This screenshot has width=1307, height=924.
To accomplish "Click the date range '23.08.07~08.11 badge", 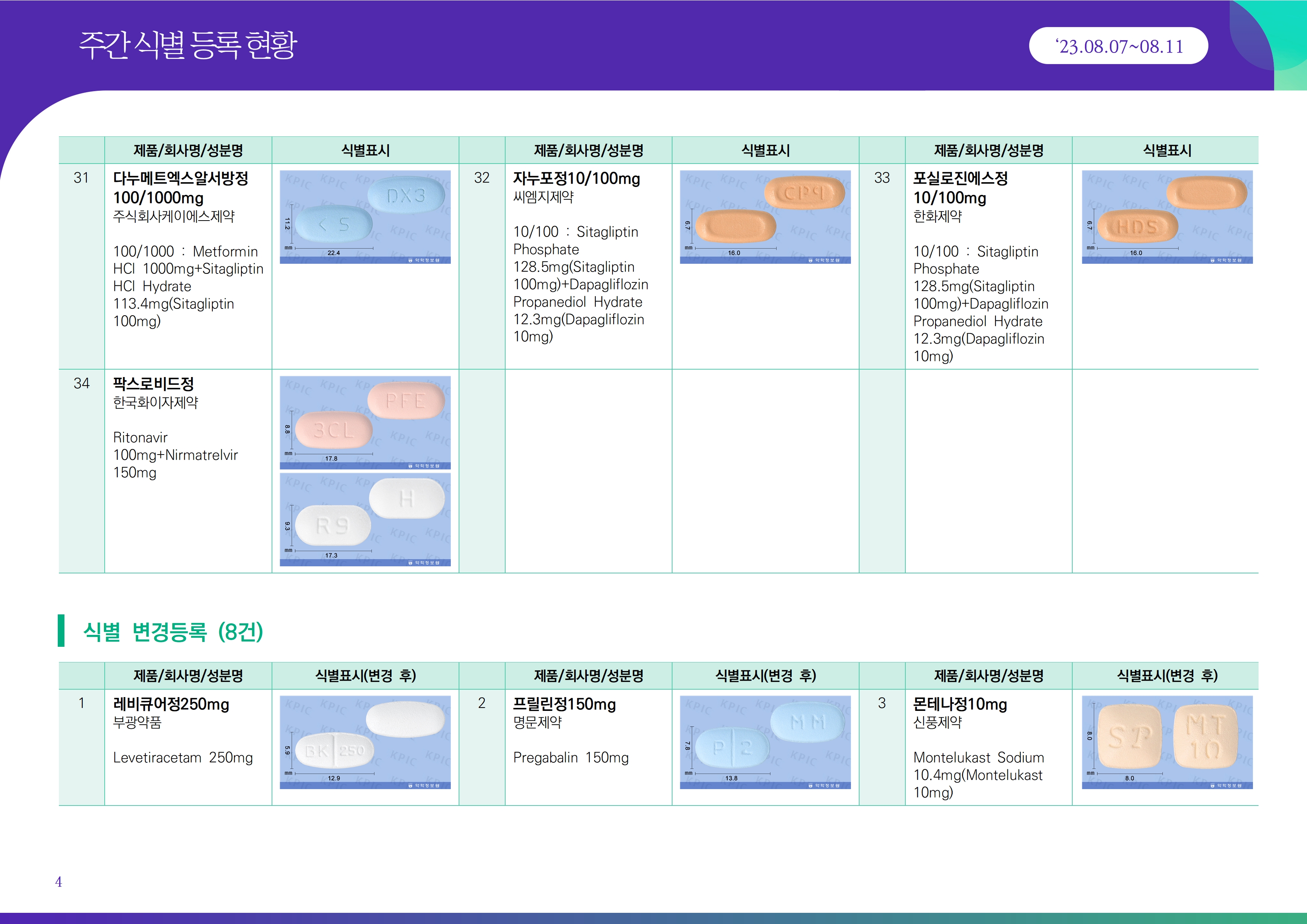I will click(1118, 45).
